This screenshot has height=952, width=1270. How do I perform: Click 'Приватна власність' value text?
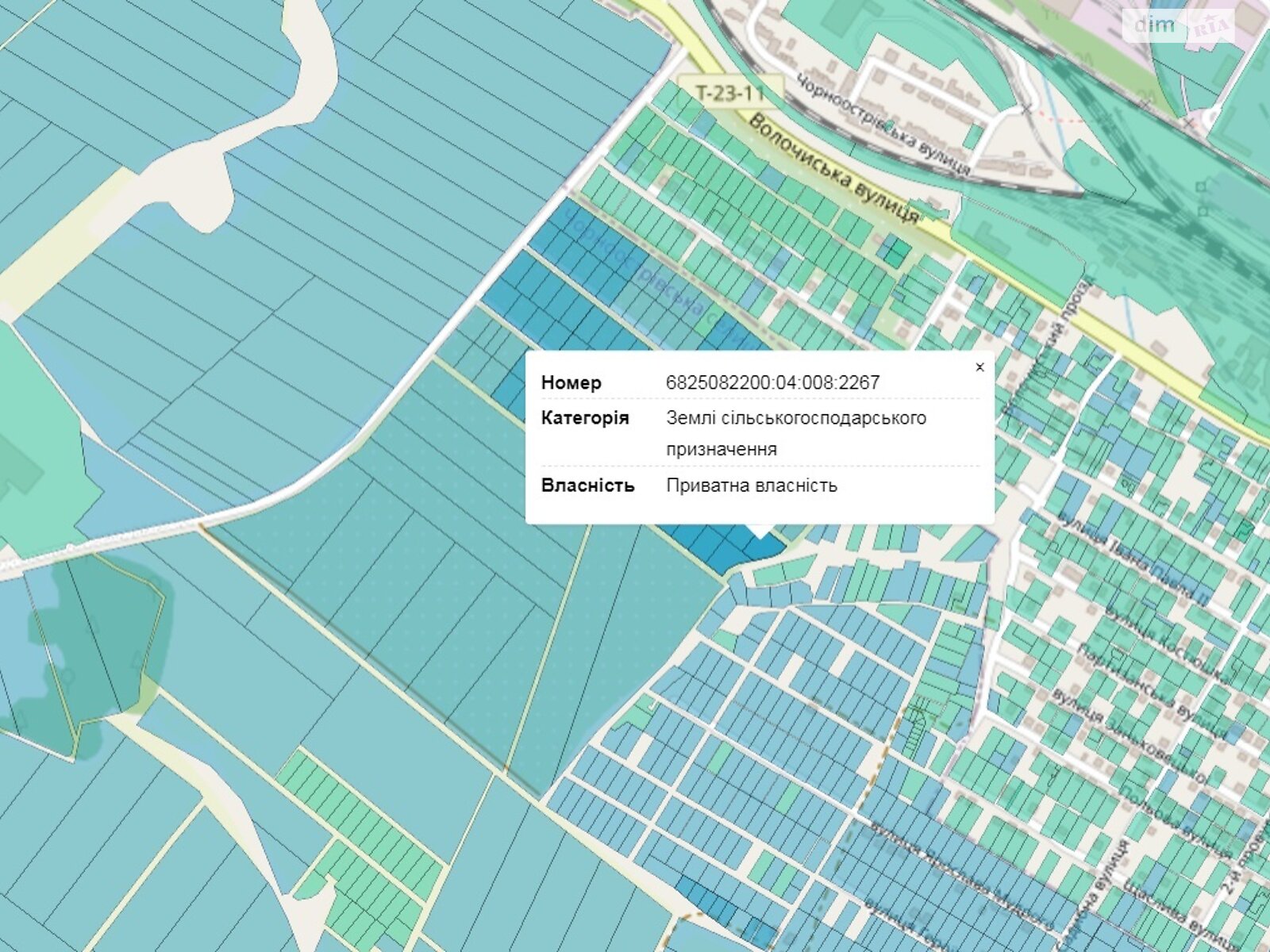point(752,486)
